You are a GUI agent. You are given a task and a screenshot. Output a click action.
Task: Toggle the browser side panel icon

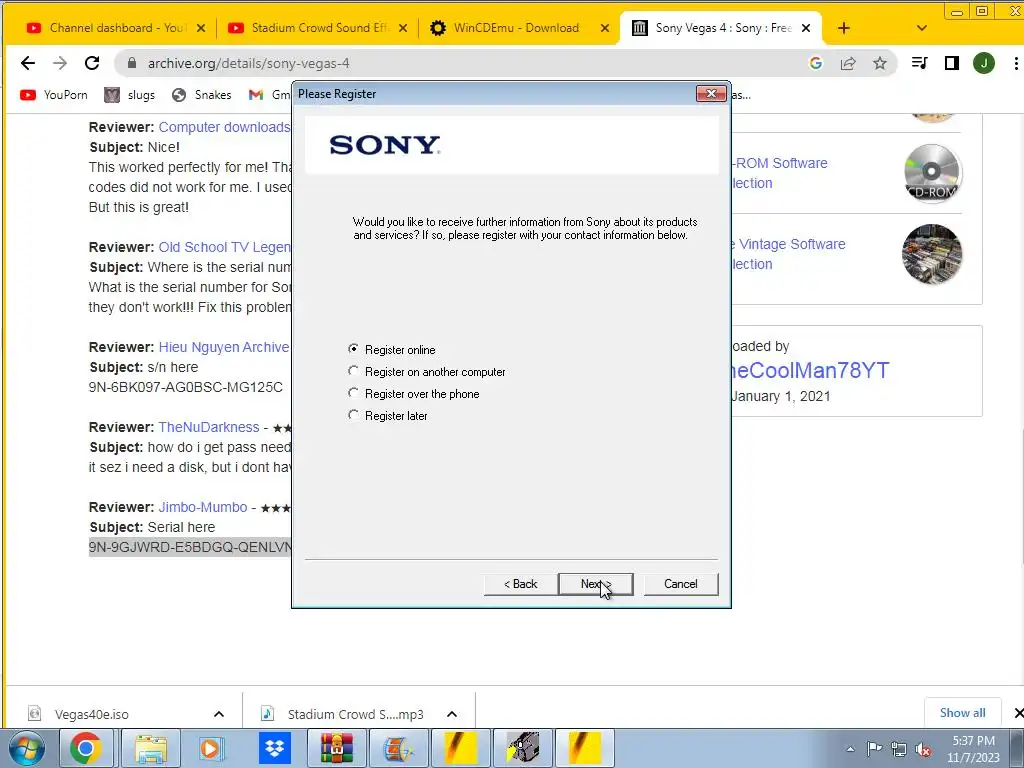pos(952,63)
